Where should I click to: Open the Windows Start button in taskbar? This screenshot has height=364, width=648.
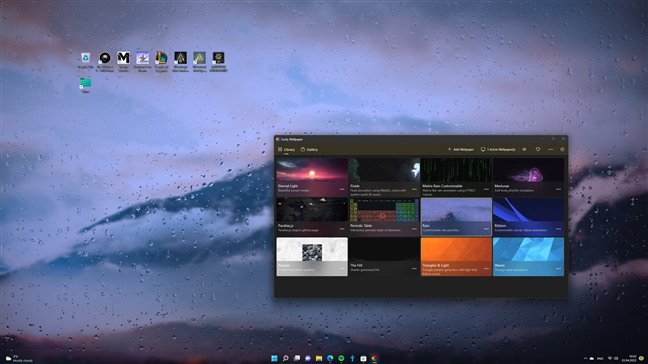tap(274, 358)
